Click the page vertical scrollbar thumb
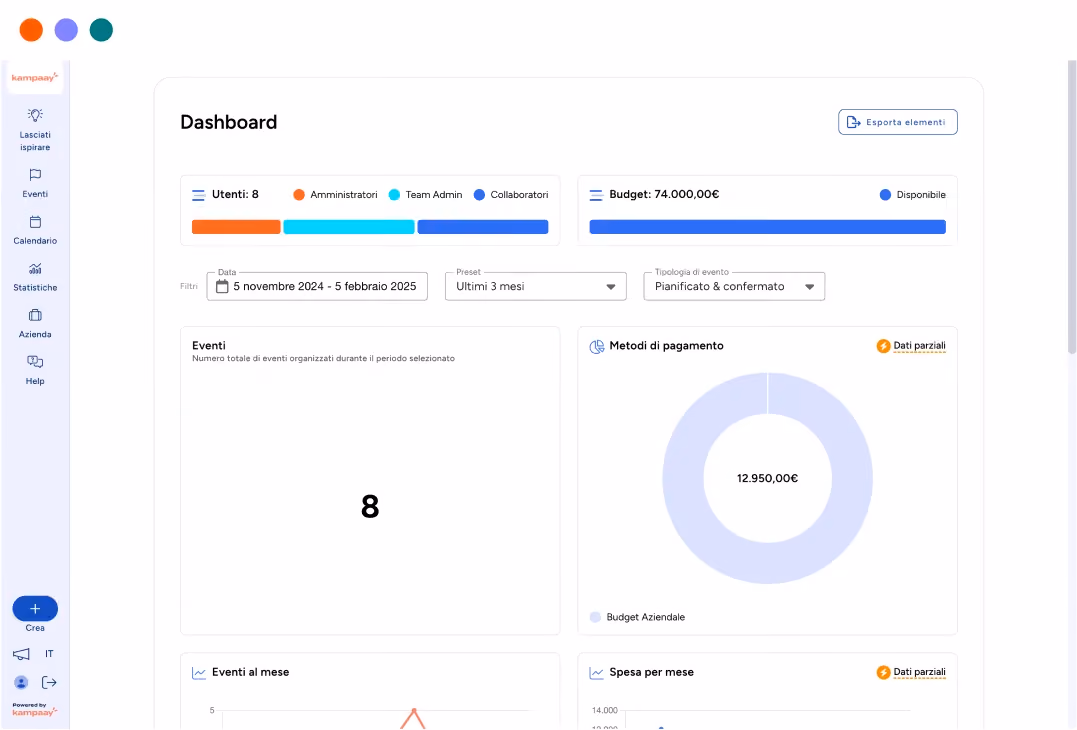The image size is (1077, 730). [x=1072, y=207]
